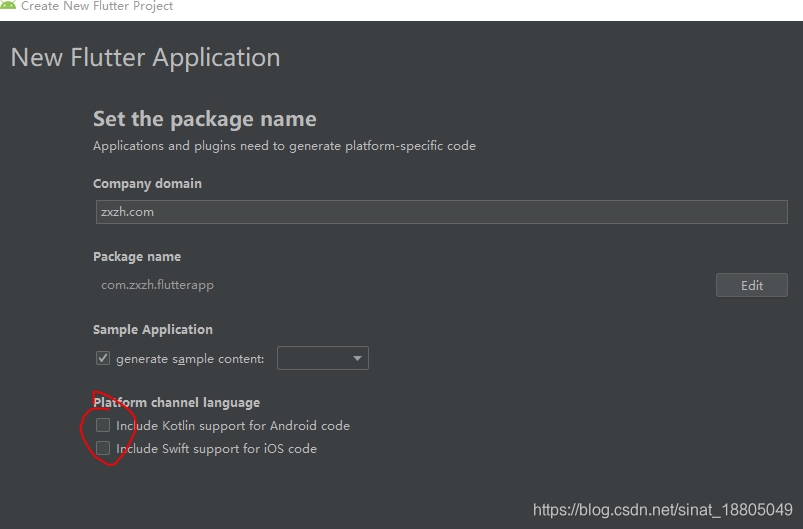Click the Platform channel language label
The image size is (803, 529).
pyautogui.click(x=177, y=403)
